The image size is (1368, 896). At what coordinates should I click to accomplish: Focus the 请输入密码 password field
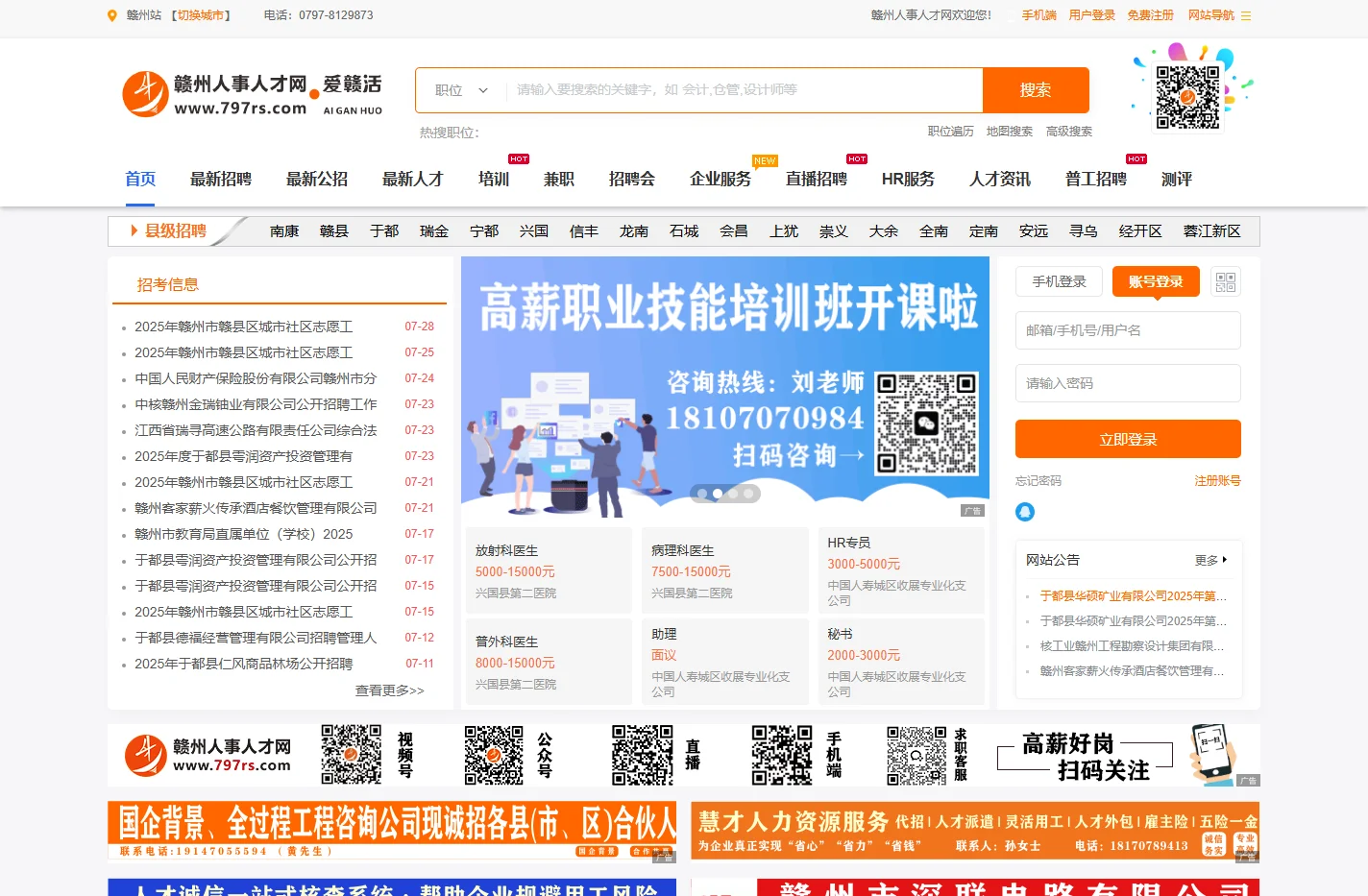pyautogui.click(x=1128, y=383)
